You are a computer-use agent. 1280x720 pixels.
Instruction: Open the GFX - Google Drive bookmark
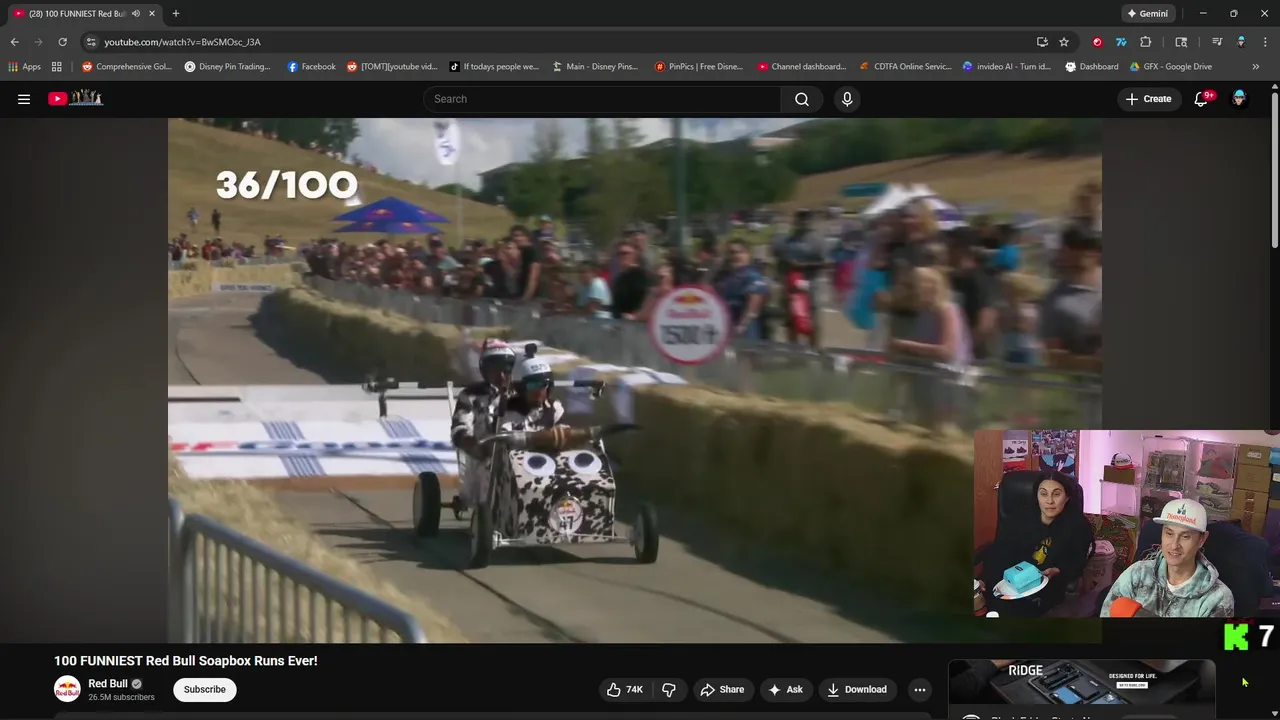click(x=1170, y=67)
